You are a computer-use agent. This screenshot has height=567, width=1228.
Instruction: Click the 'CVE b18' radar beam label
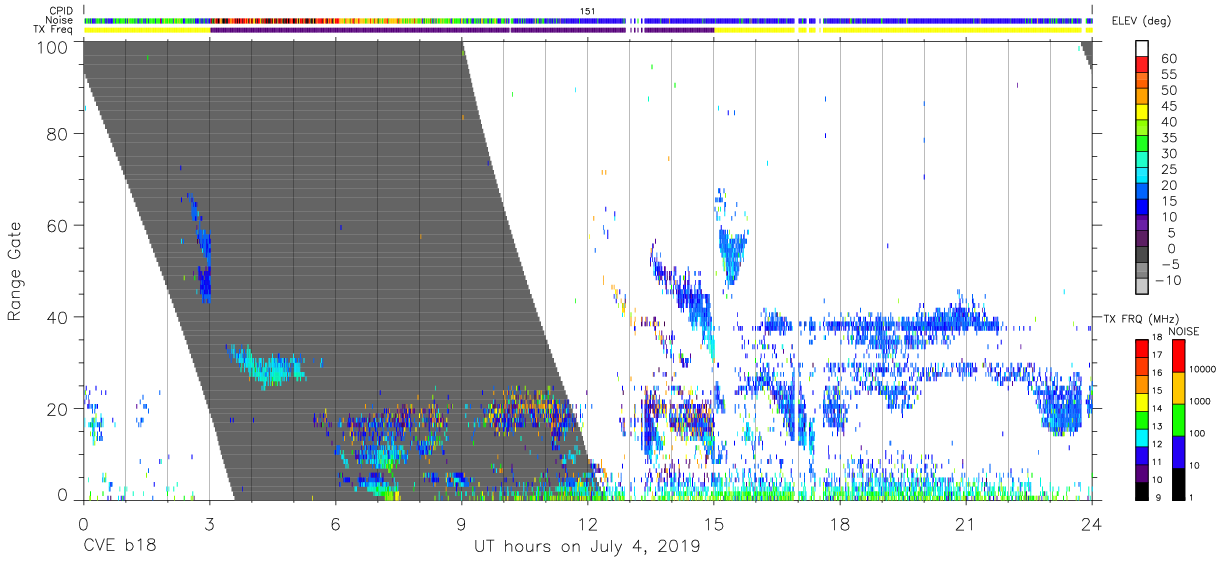point(119,547)
